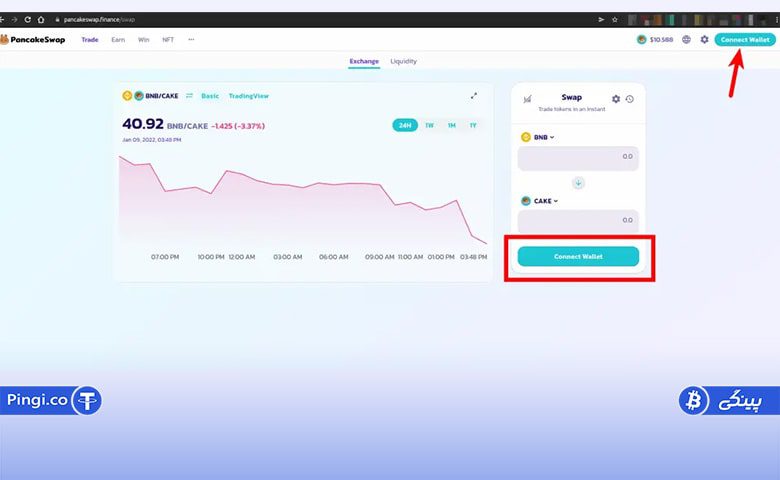
Task: Bookmark the page with star icon
Action: tap(615, 19)
